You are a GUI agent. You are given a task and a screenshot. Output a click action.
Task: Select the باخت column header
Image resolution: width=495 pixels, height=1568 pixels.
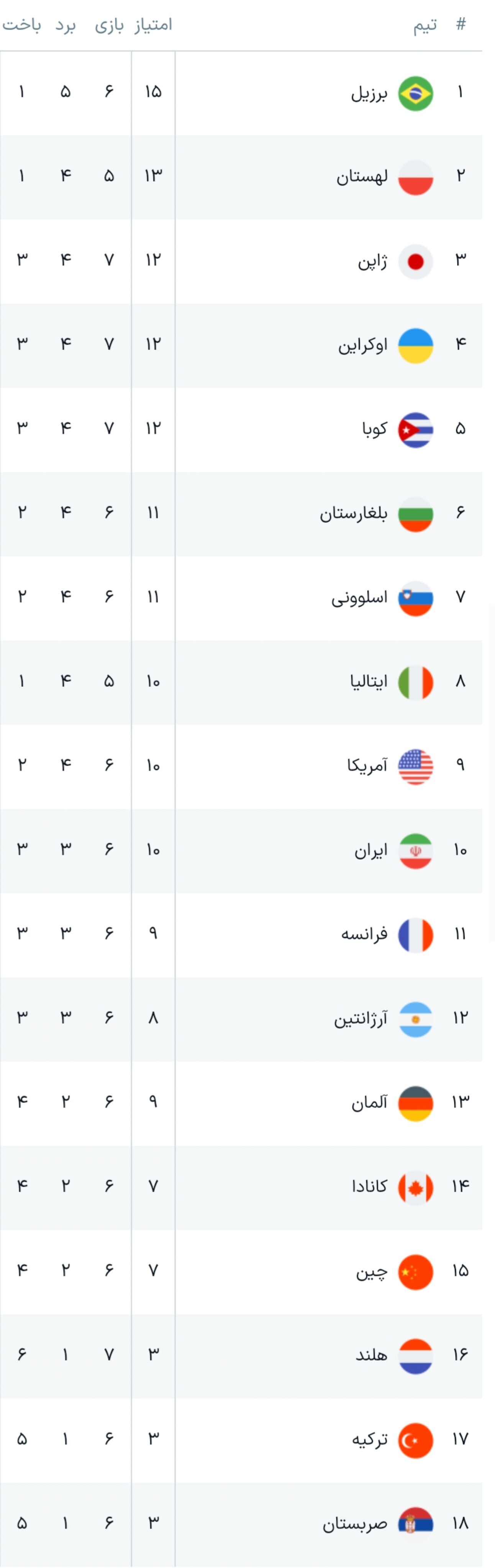22,24
